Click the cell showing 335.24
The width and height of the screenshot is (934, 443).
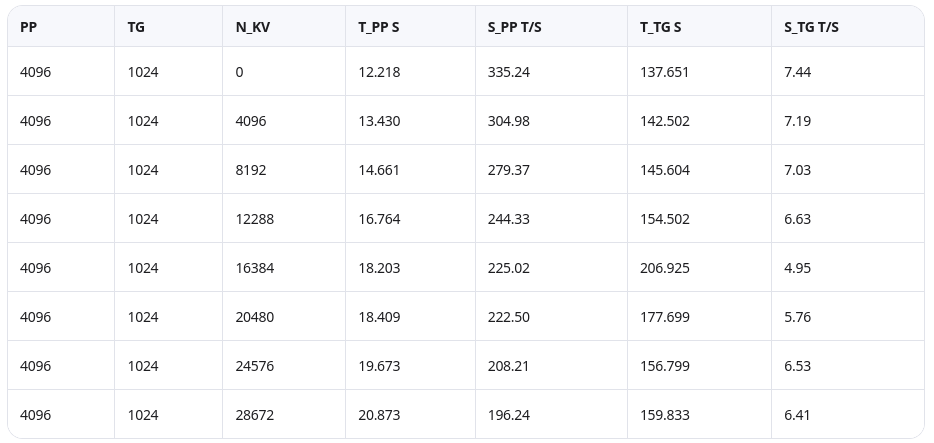click(509, 72)
